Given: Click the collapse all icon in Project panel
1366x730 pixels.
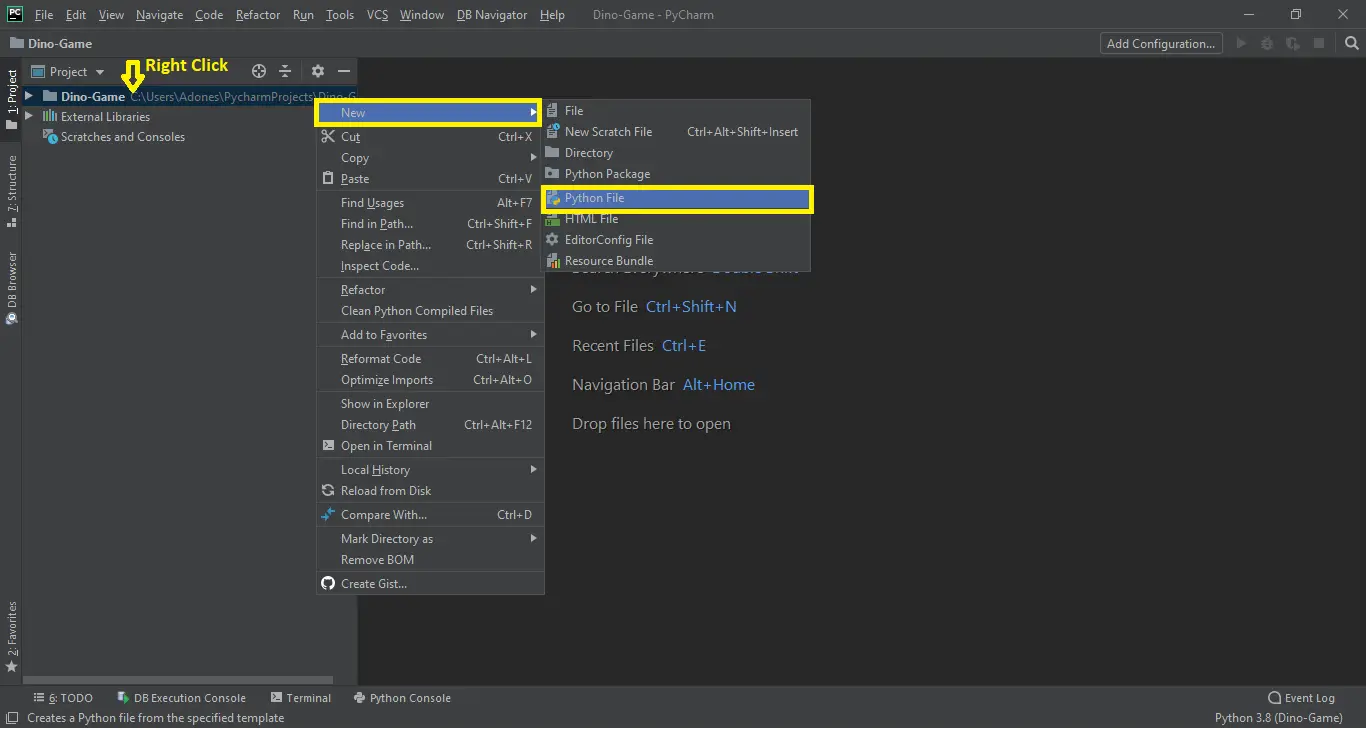Looking at the screenshot, I should 285,71.
